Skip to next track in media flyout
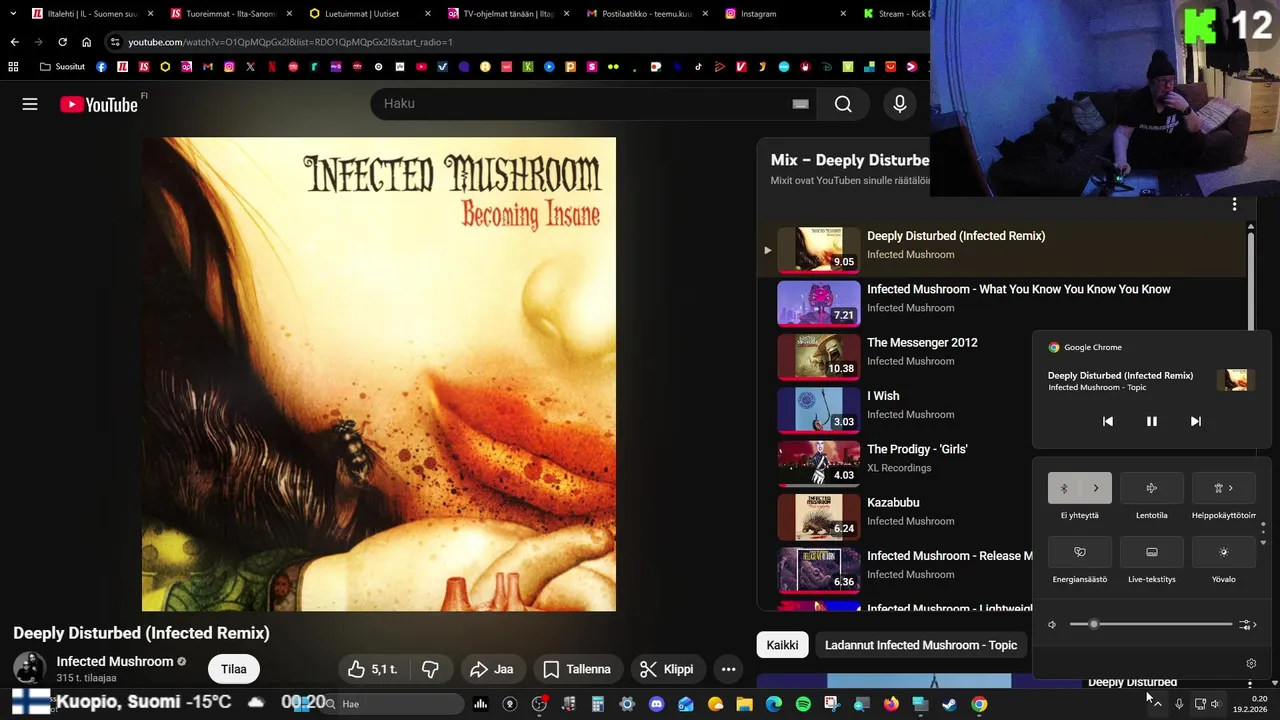The image size is (1280, 720). pos(1196,421)
